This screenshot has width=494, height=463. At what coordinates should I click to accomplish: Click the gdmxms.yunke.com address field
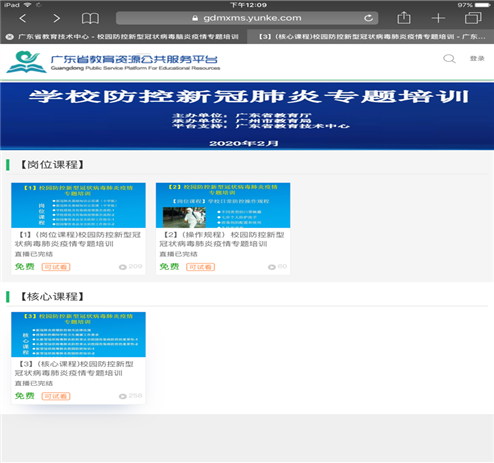pyautogui.click(x=247, y=18)
